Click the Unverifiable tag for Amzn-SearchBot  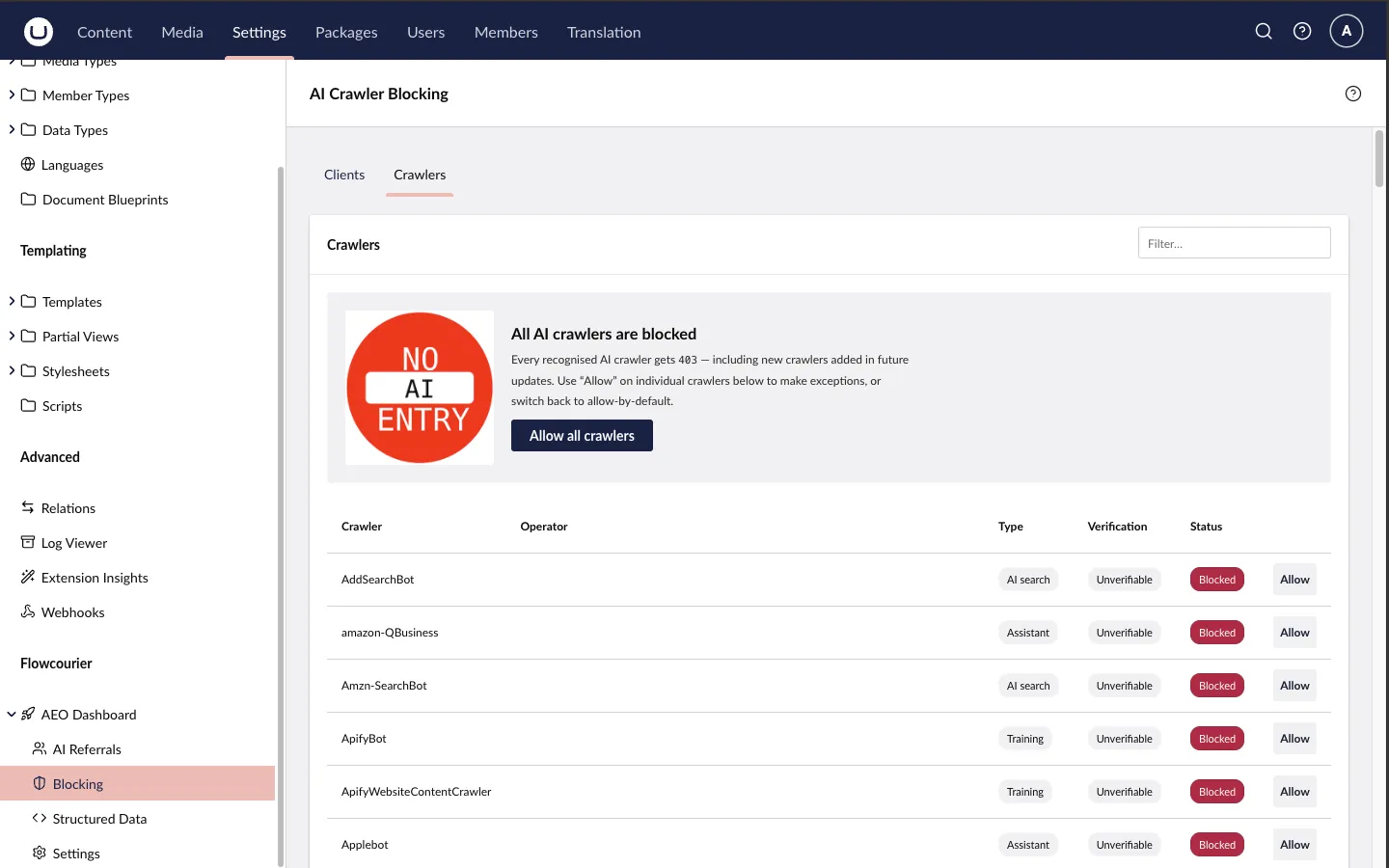coord(1125,686)
